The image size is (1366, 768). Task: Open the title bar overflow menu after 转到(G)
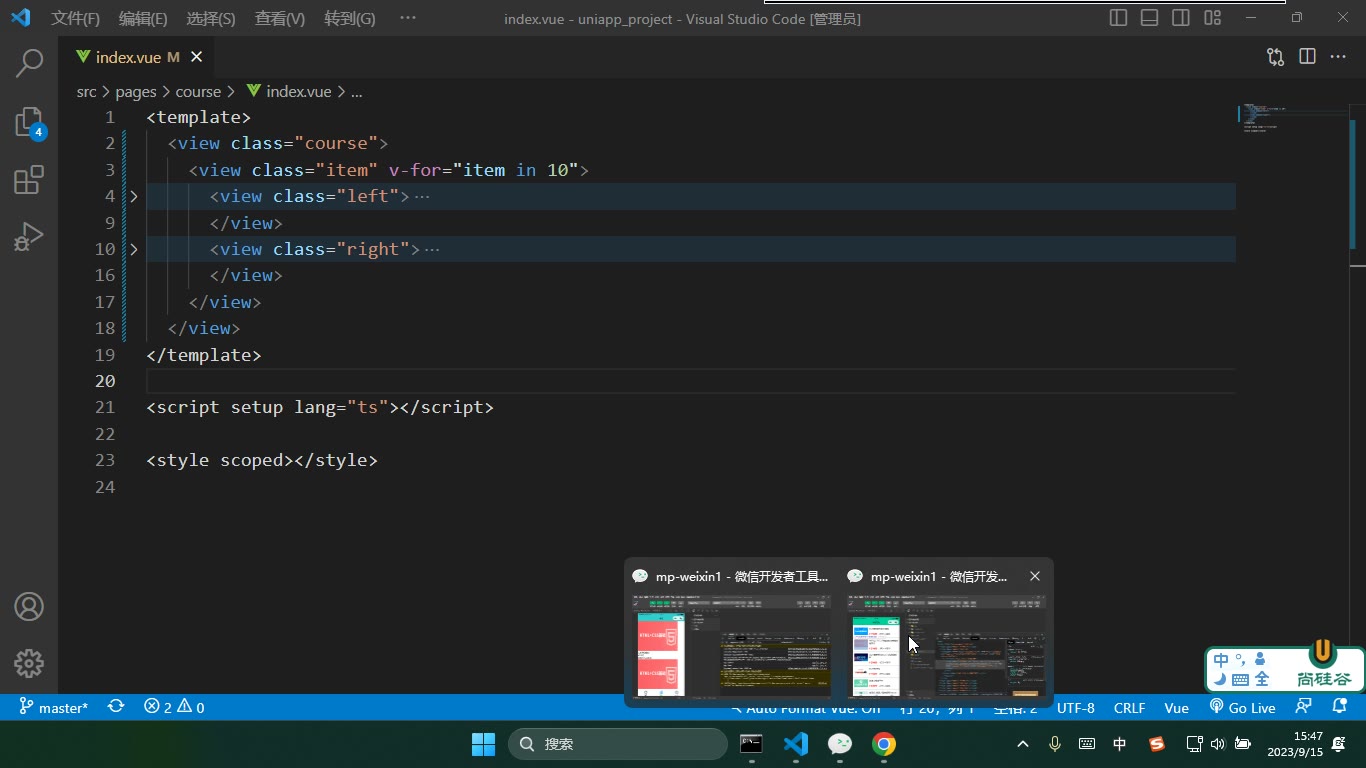pyautogui.click(x=407, y=18)
